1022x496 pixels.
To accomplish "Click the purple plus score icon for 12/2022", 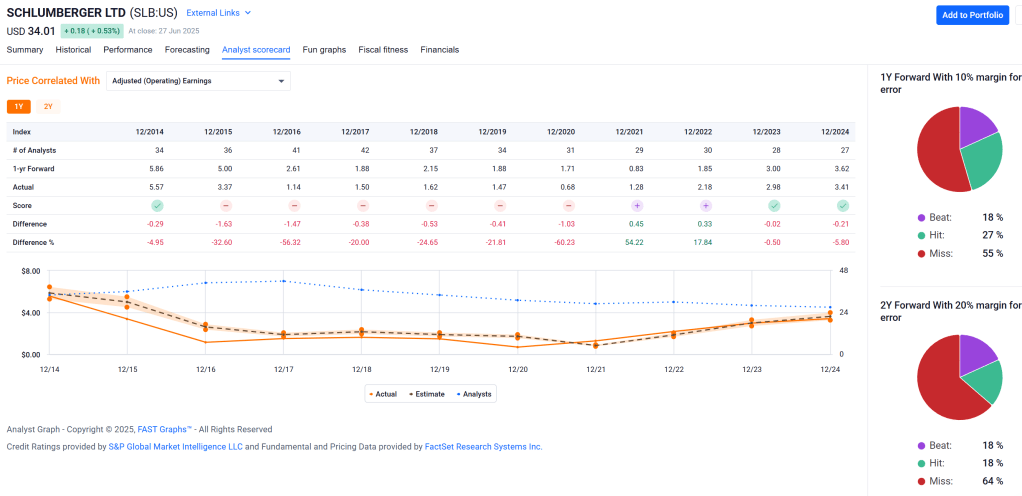I will (706, 205).
